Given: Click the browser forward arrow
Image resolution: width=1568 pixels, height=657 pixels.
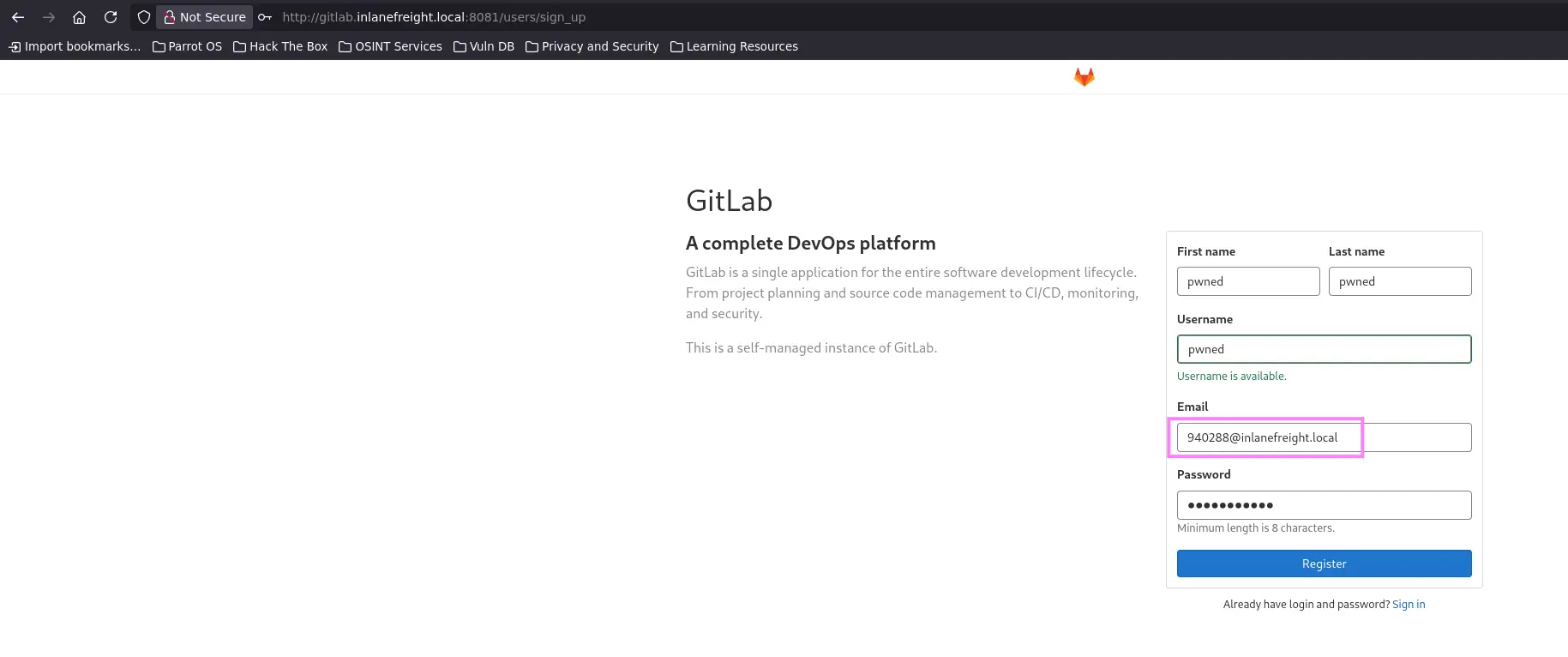Looking at the screenshot, I should pos(49,17).
